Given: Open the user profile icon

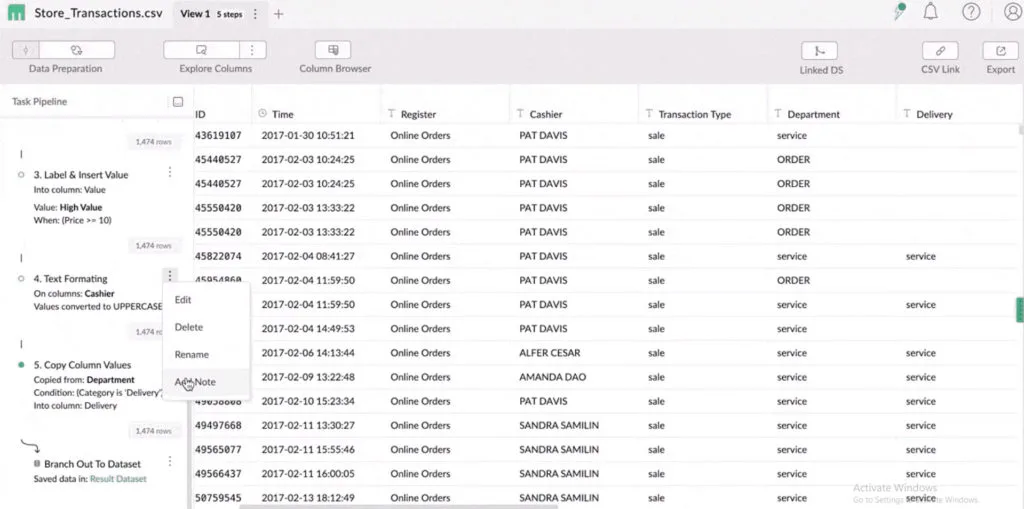Looking at the screenshot, I should [x=1012, y=12].
